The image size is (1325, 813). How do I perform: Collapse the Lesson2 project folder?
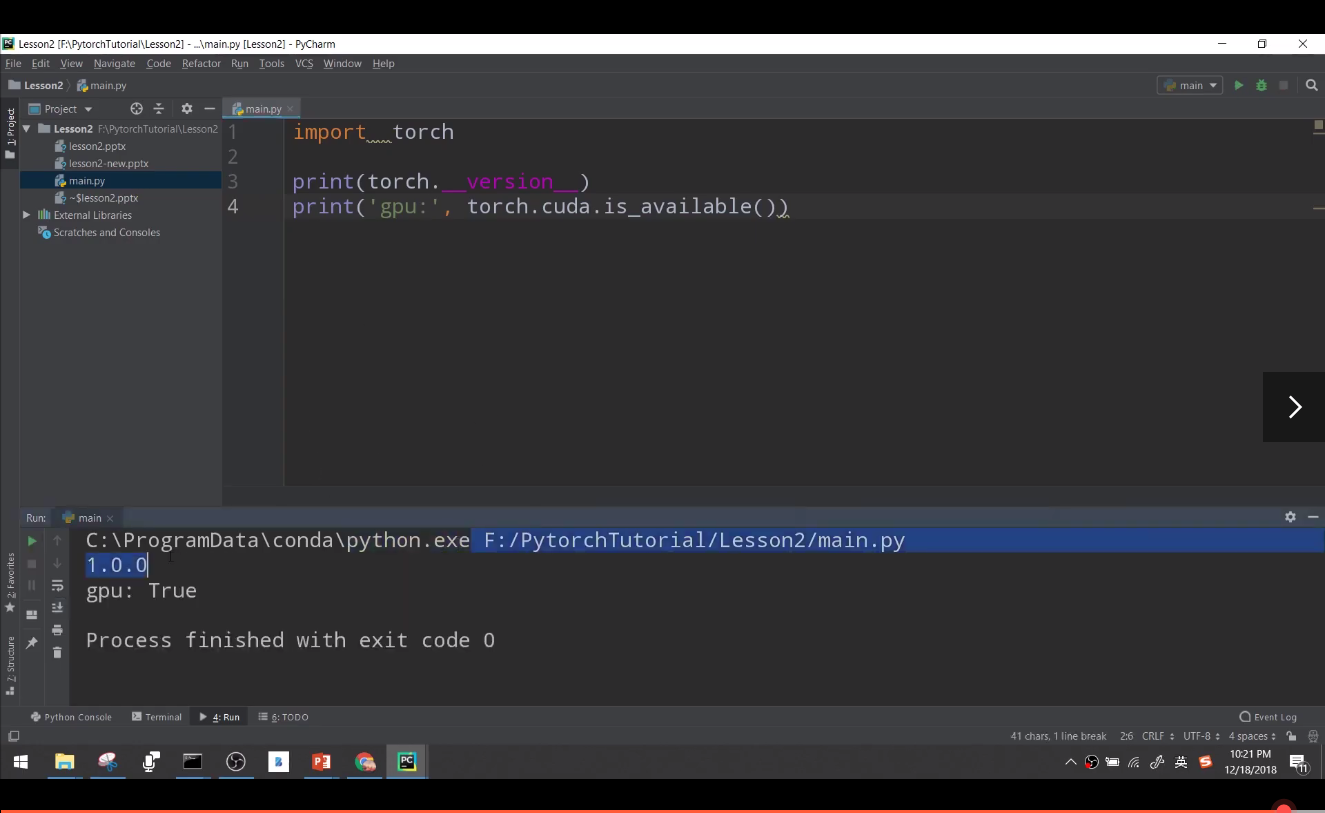point(27,129)
